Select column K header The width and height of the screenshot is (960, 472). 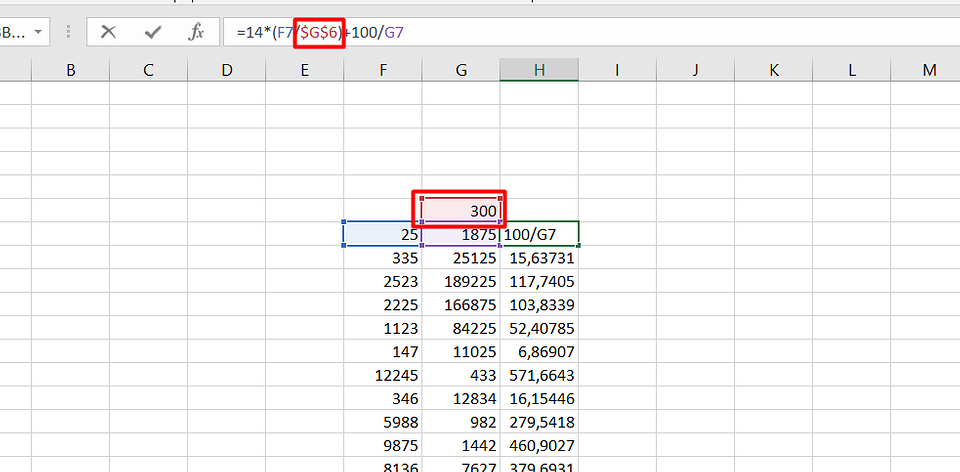coord(773,69)
